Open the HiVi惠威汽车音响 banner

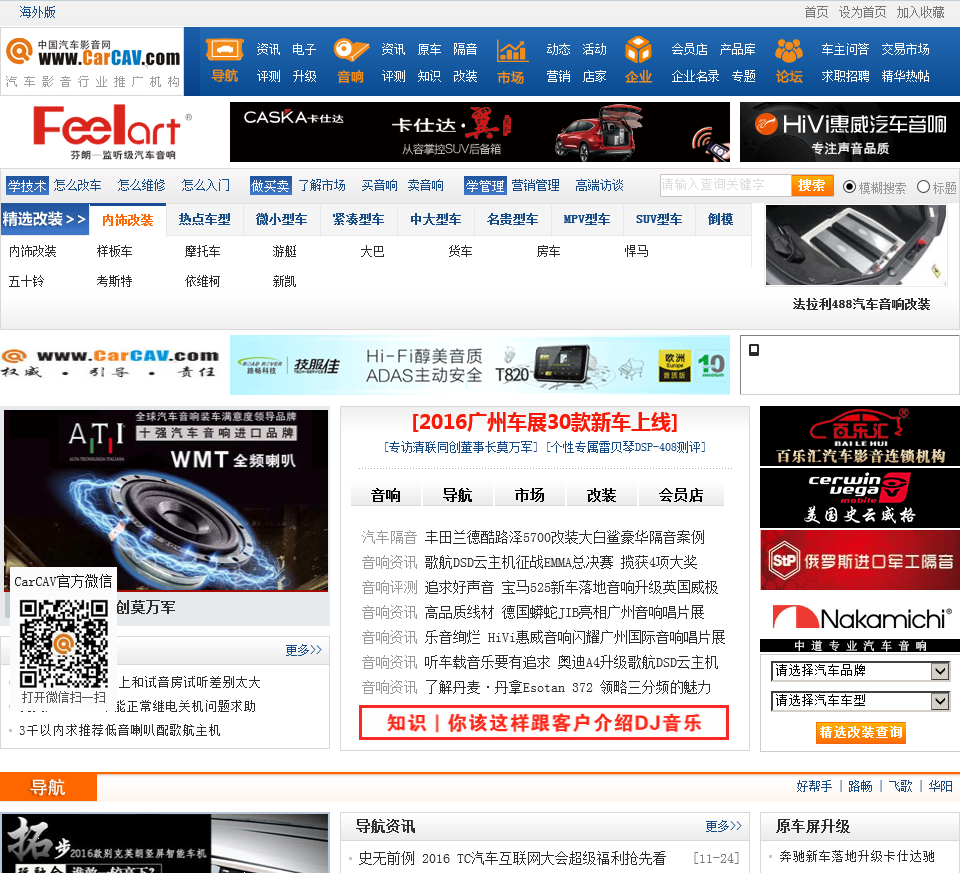(850, 132)
